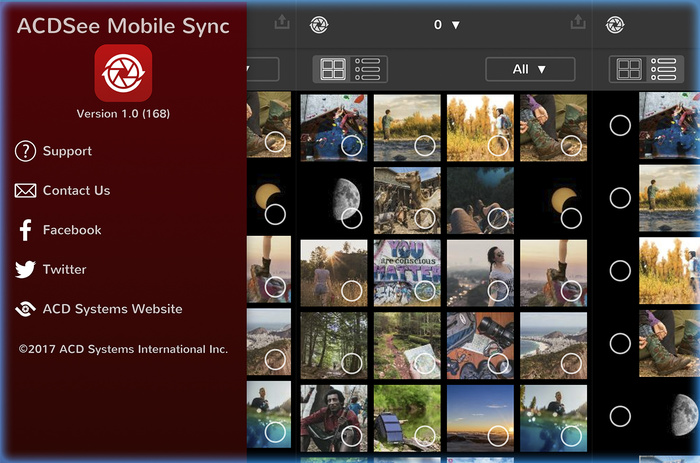Open the 0 selection count dropdown

(447, 25)
